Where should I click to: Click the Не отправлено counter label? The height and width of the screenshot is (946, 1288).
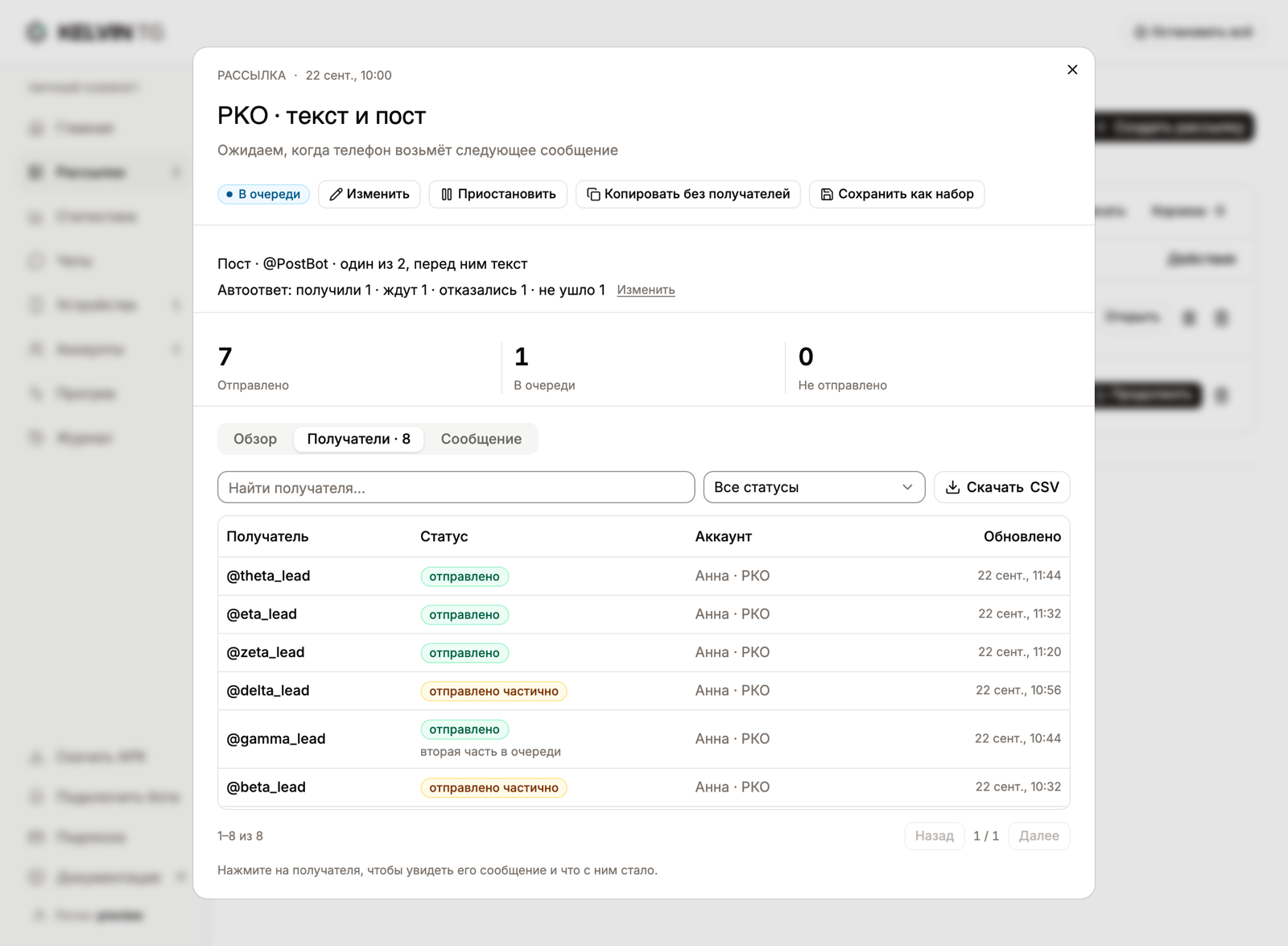(843, 385)
